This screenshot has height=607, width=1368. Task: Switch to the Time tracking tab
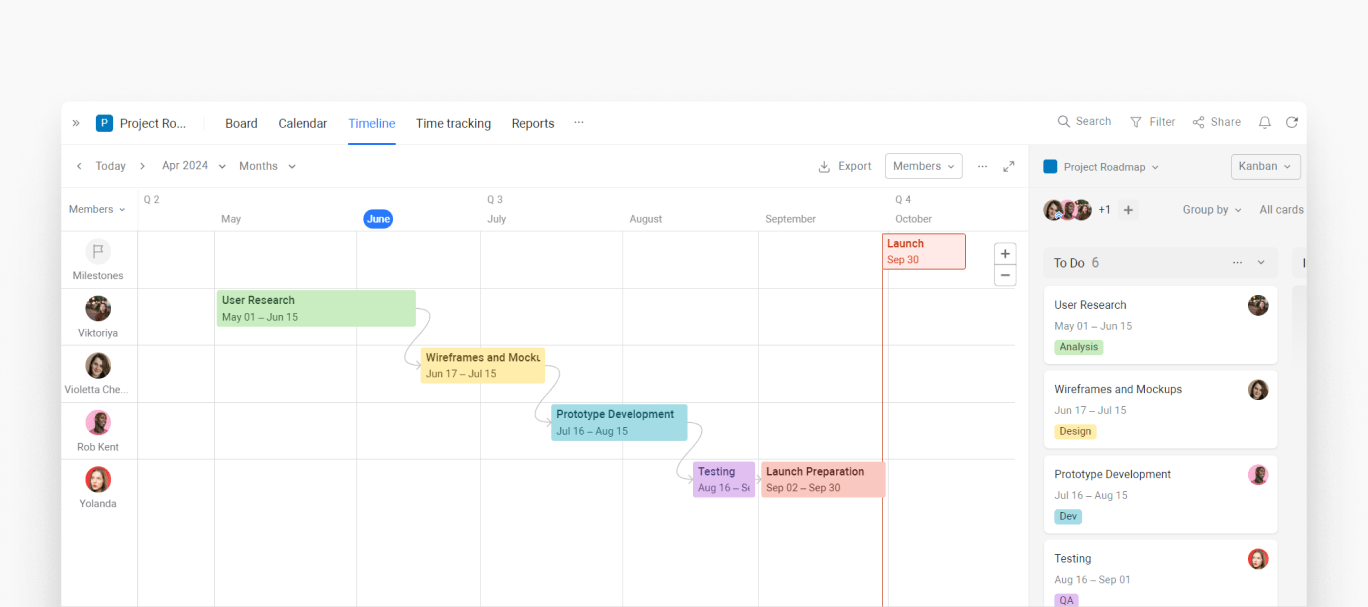[x=453, y=123]
